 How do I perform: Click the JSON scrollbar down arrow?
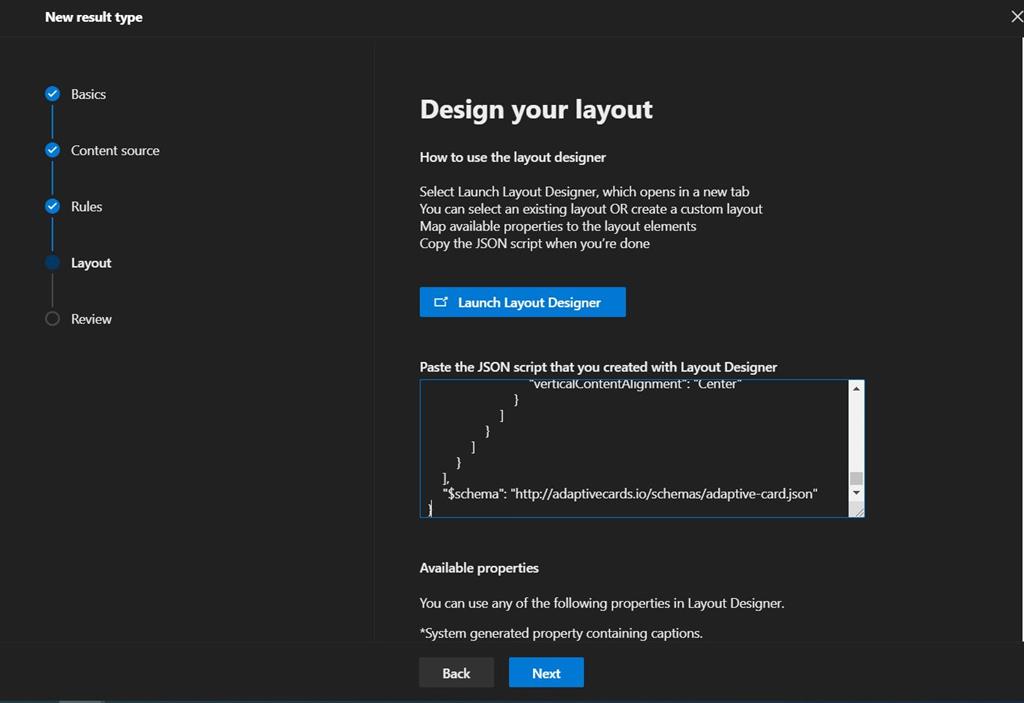tap(856, 494)
